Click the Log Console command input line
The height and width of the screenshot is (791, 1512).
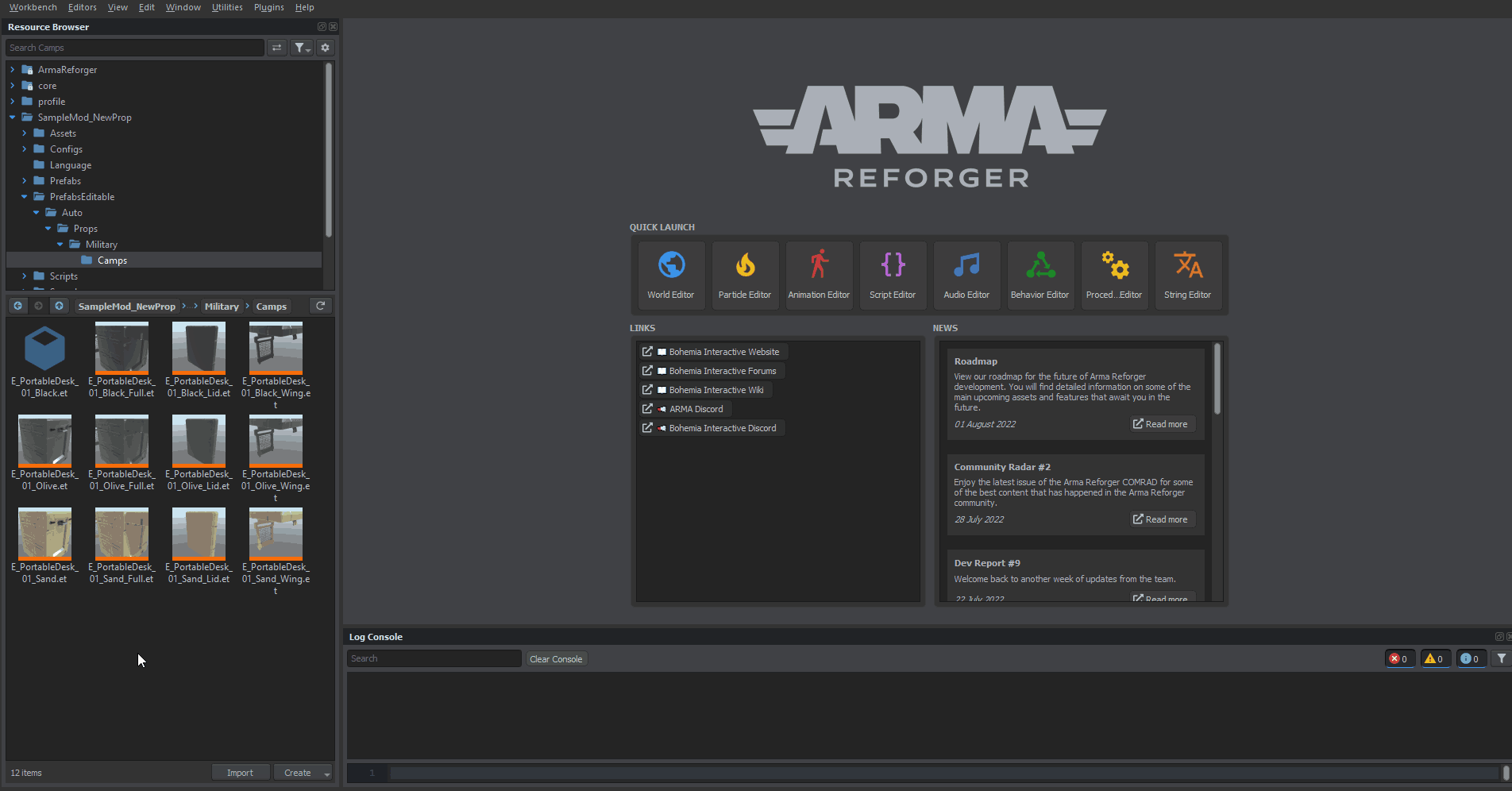943,772
